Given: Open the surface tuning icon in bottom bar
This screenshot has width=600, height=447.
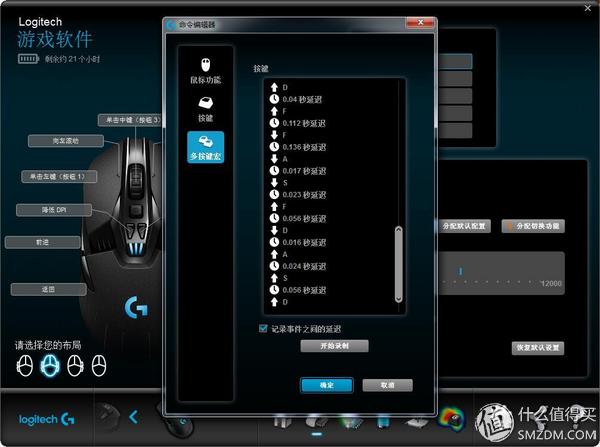Looking at the screenshot, I should click(417, 423).
